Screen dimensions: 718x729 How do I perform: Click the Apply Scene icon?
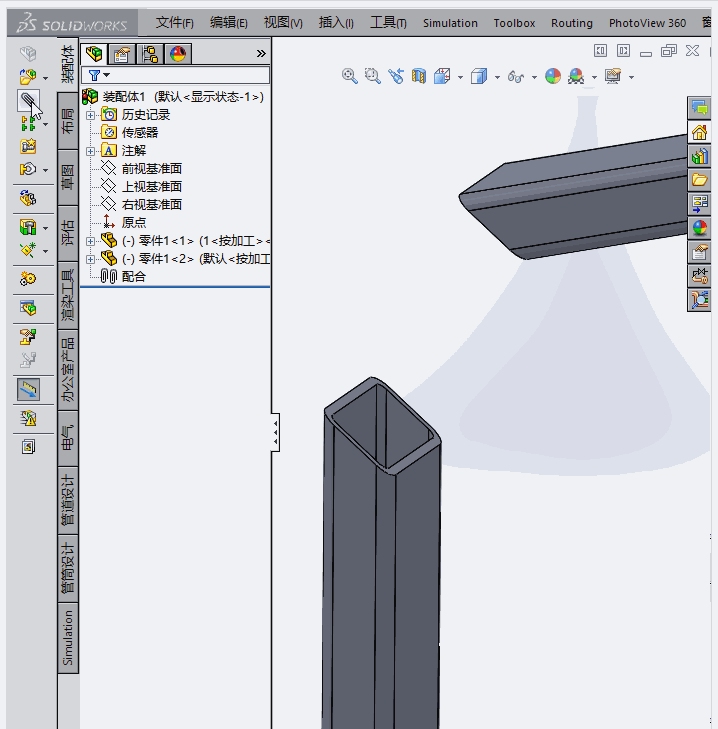576,76
